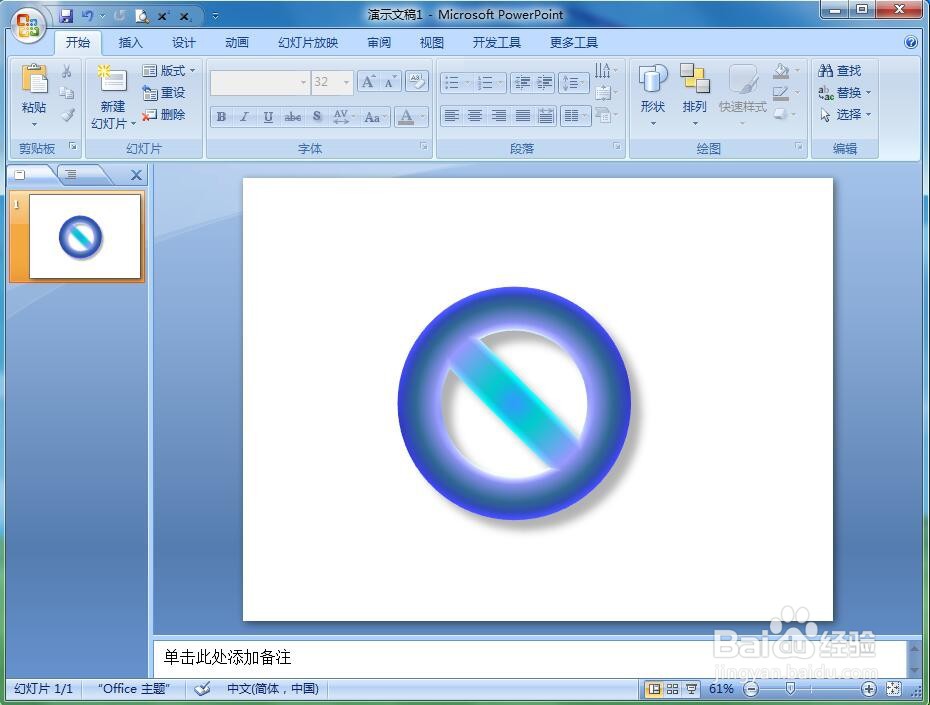This screenshot has width=930, height=705.
Task: Click the Replace (替换) button
Action: click(845, 92)
